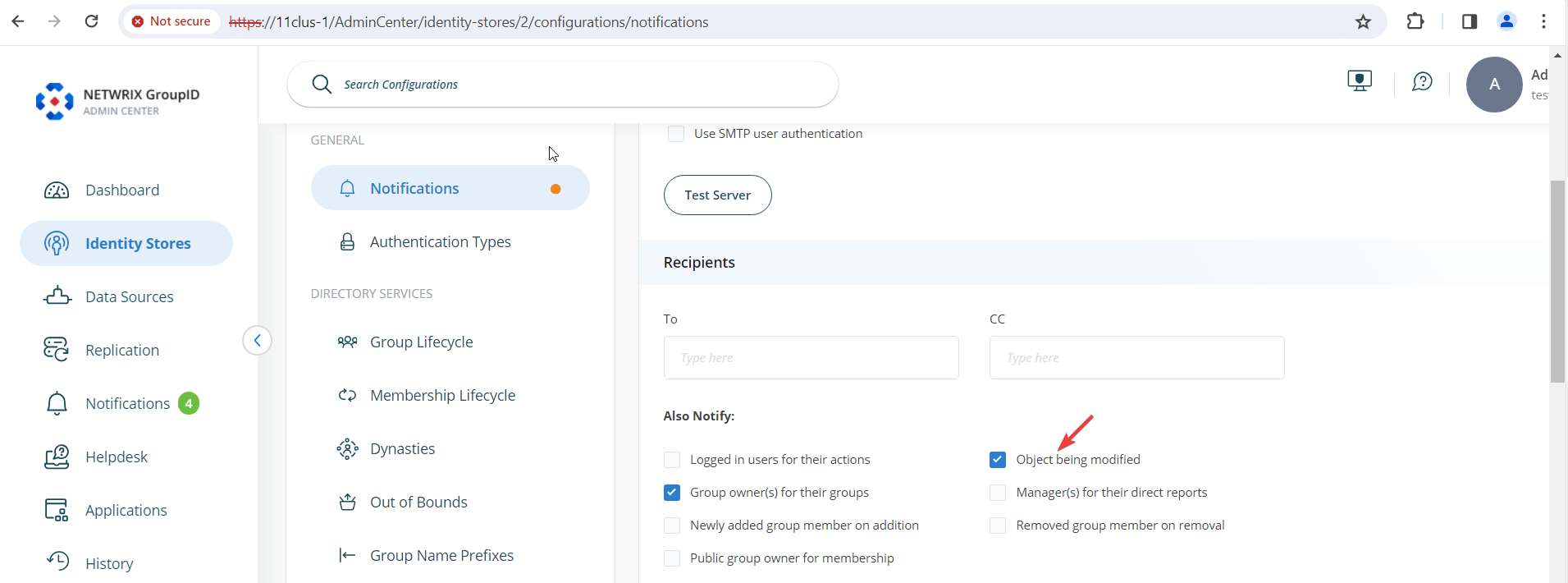Check Newly added group member on addition
This screenshot has height=583, width=1568.
click(672, 526)
